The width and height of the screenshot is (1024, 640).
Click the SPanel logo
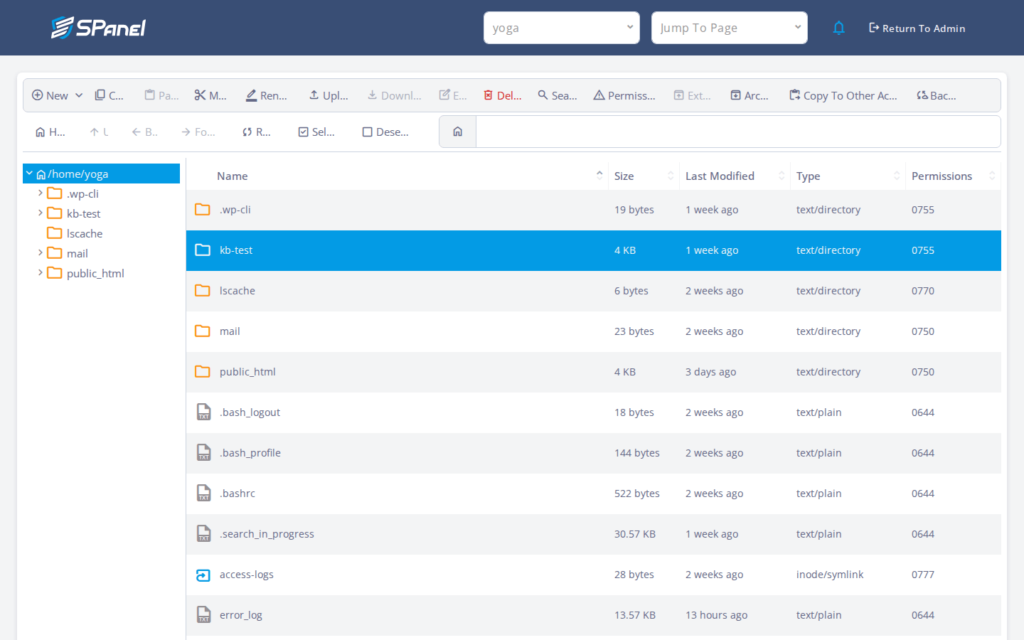[99, 27]
